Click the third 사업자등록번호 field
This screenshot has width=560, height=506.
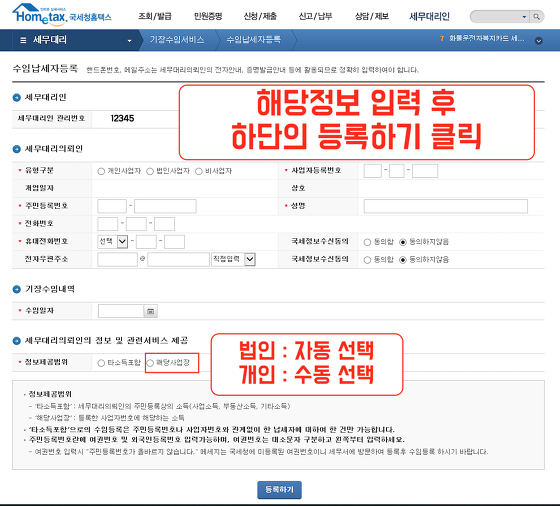425,171
